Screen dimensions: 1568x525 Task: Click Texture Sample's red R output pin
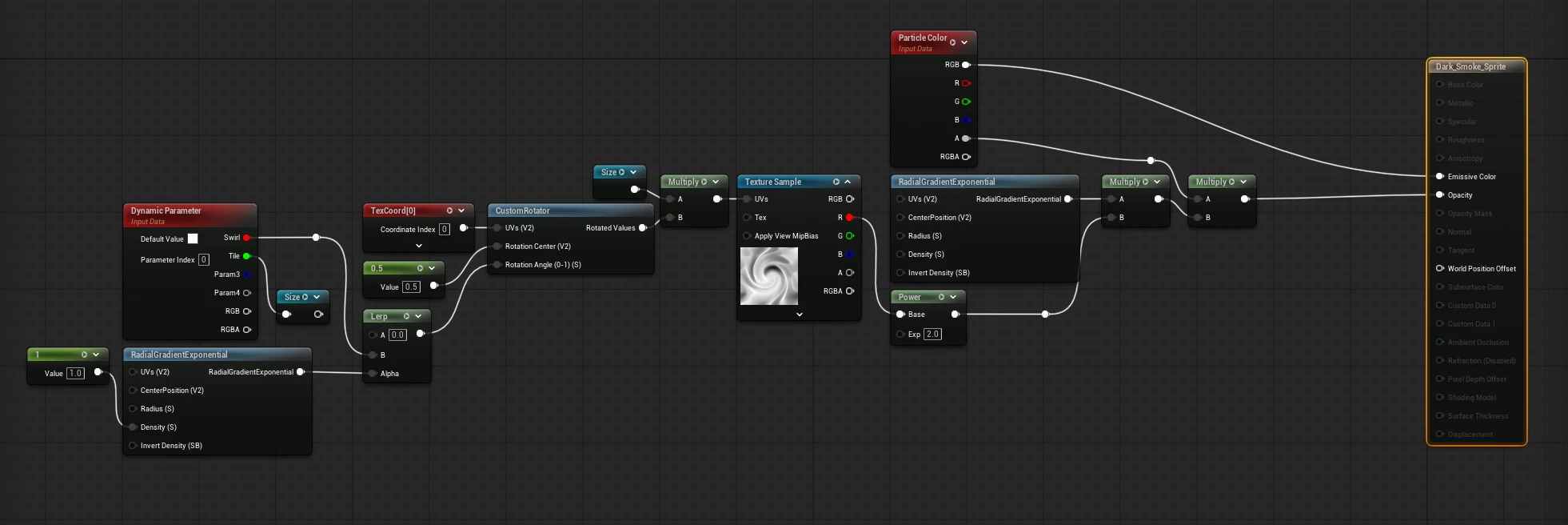click(849, 218)
